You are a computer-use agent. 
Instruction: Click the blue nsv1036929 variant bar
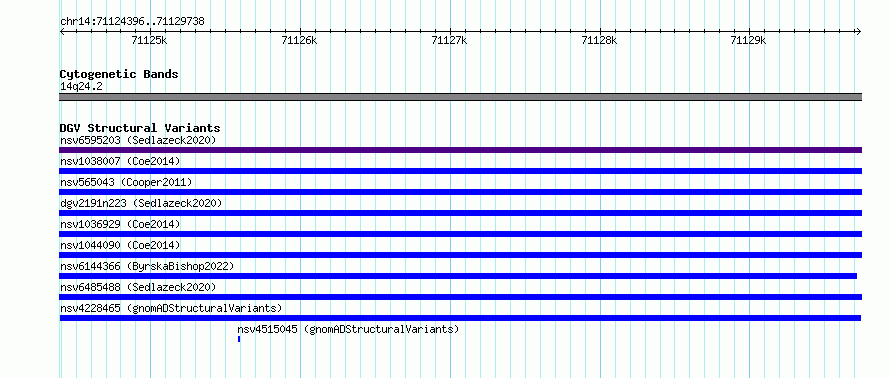tap(460, 234)
